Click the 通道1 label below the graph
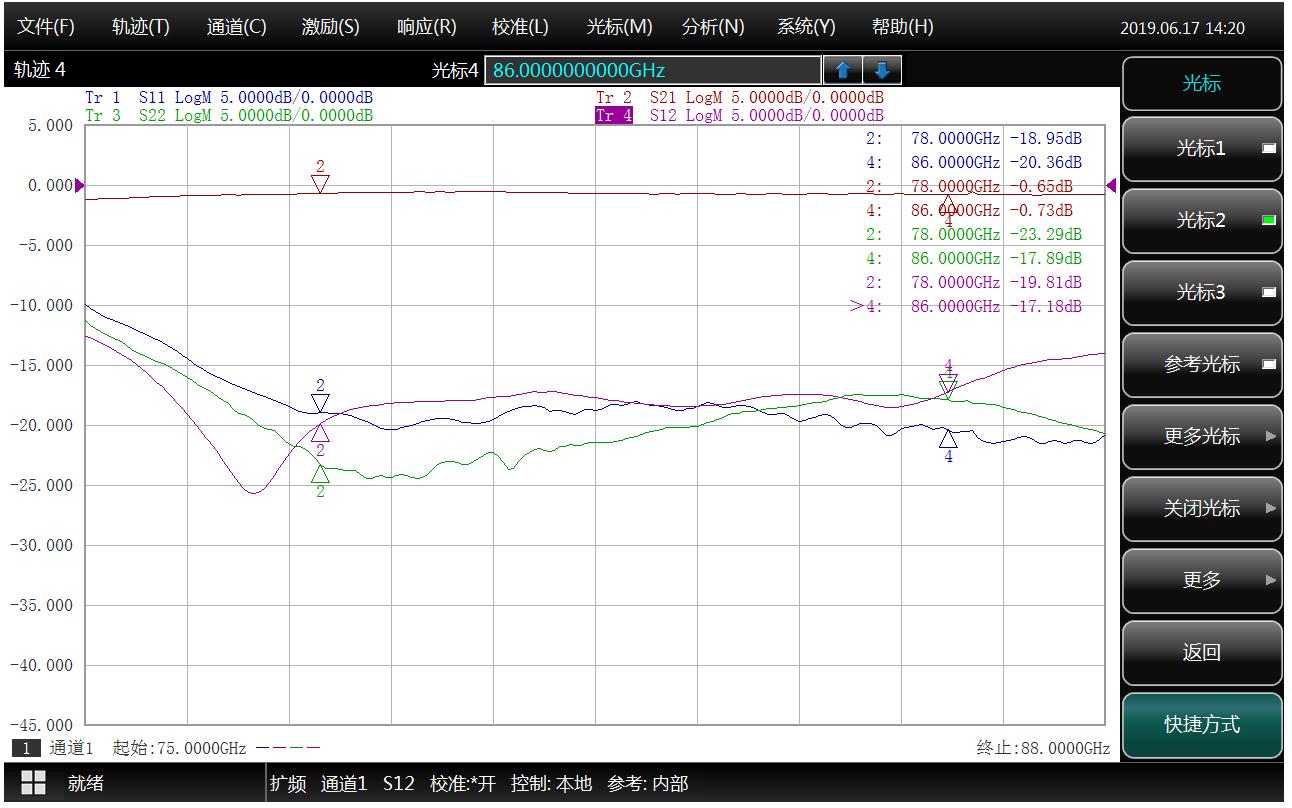This screenshot has height=808, width=1292. 71,748
